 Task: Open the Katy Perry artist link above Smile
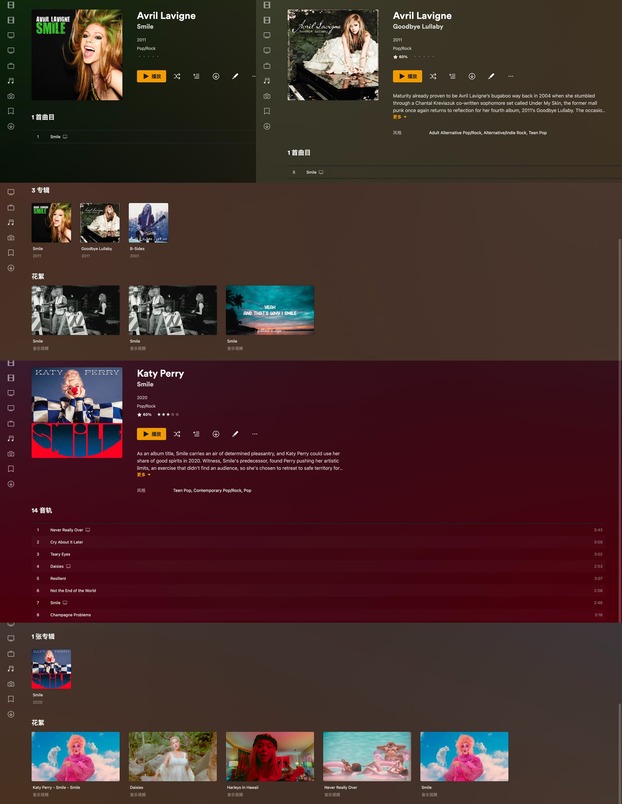(x=160, y=373)
